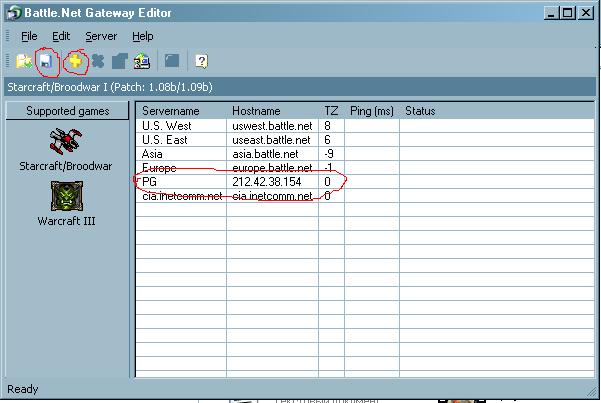Image resolution: width=601 pixels, height=403 pixels.
Task: Select the U.S. West server row
Action: coord(365,126)
